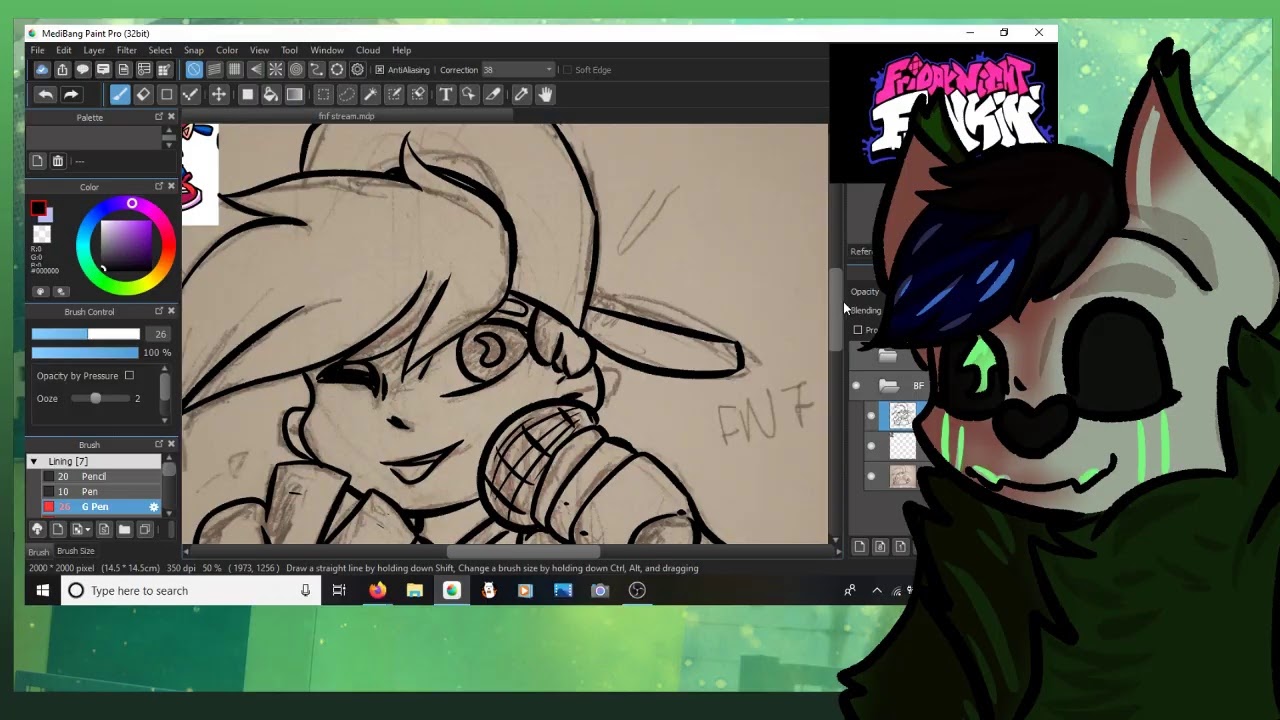
Task: Enable parallel line snap
Action: click(x=214, y=70)
